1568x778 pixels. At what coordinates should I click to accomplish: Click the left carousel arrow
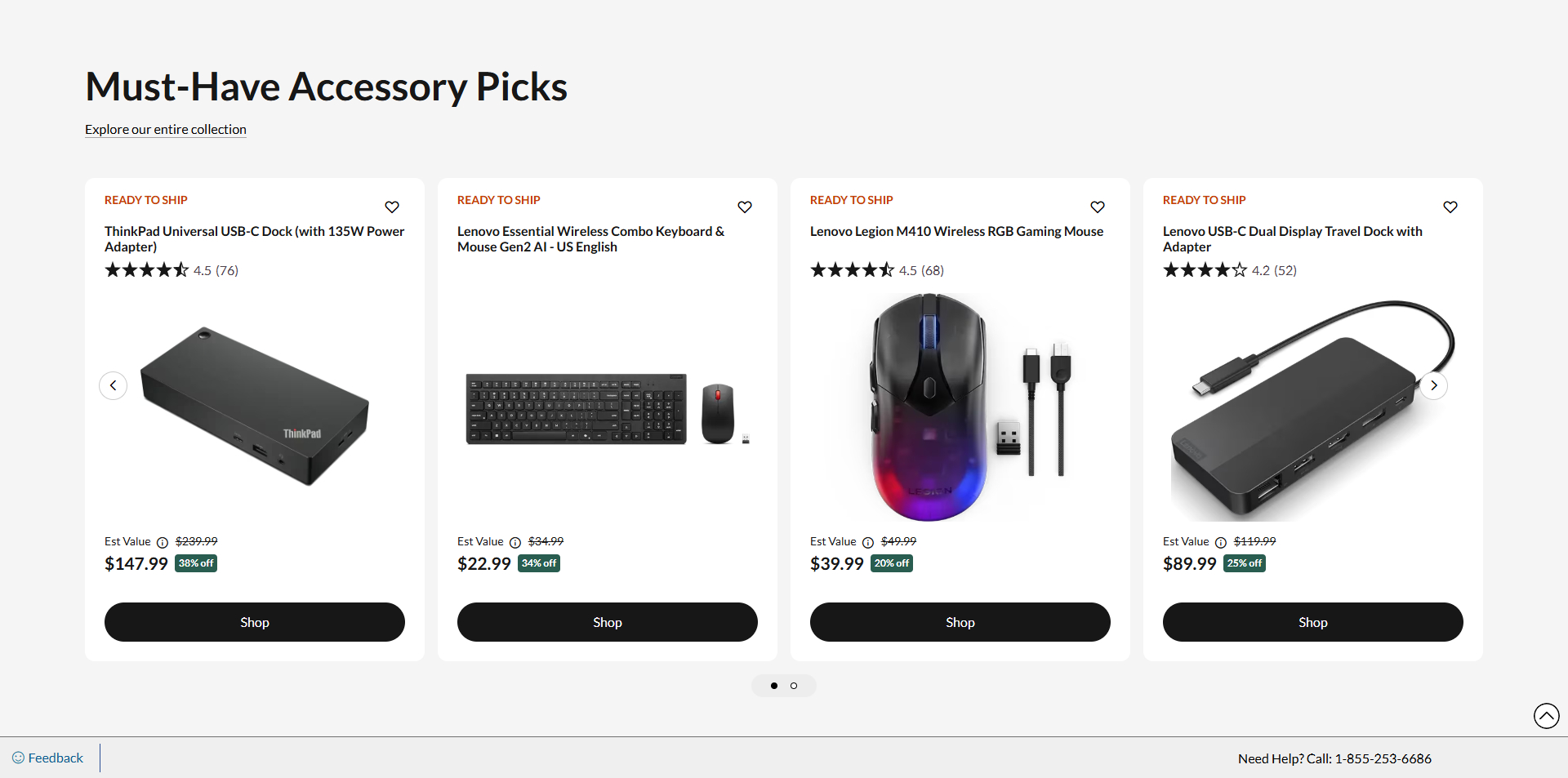tap(114, 385)
